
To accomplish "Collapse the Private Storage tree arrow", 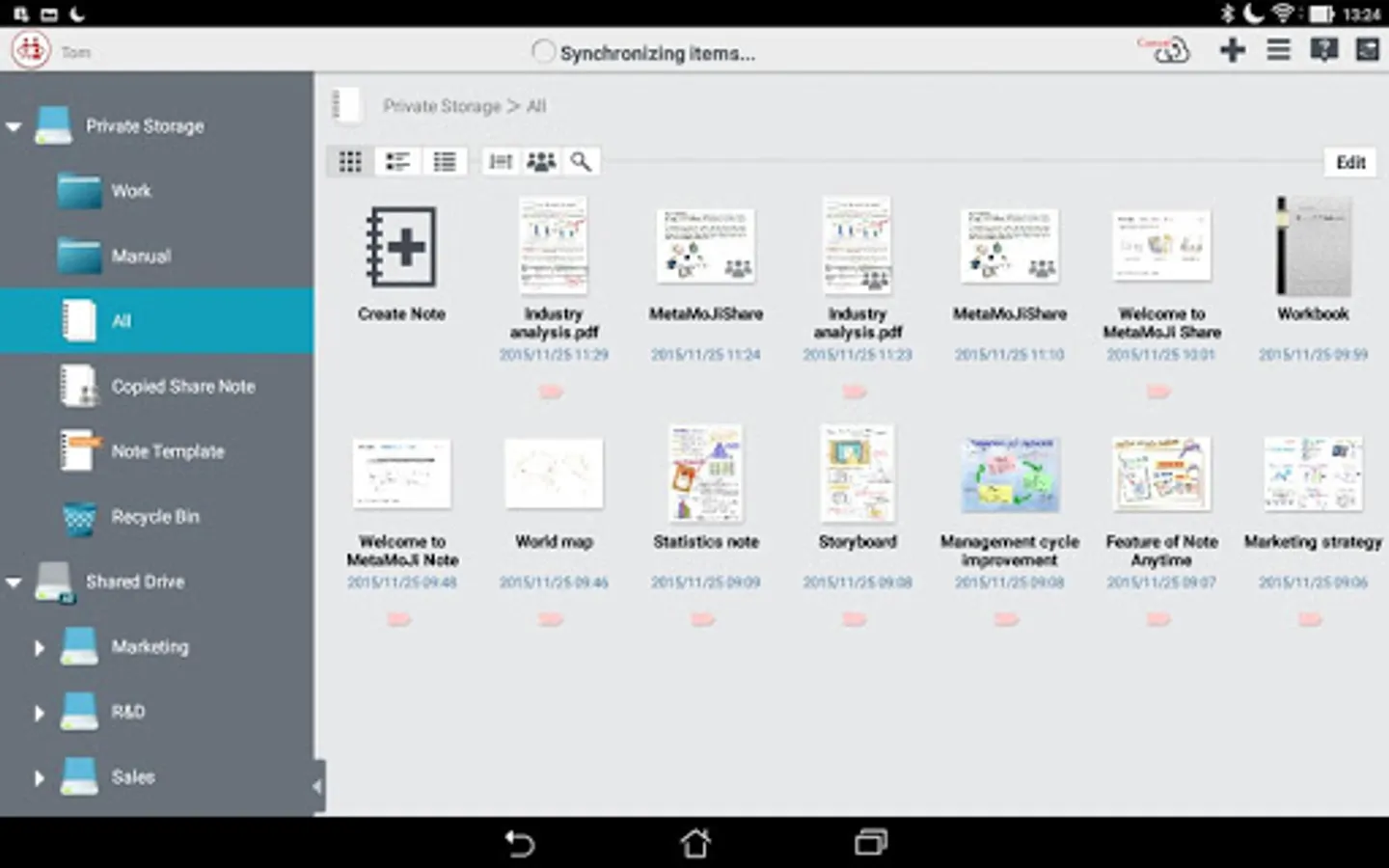I will (14, 126).
